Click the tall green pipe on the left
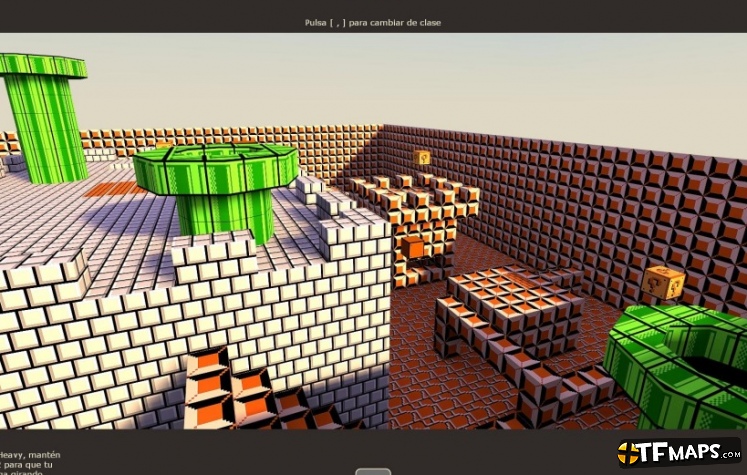 point(44,118)
